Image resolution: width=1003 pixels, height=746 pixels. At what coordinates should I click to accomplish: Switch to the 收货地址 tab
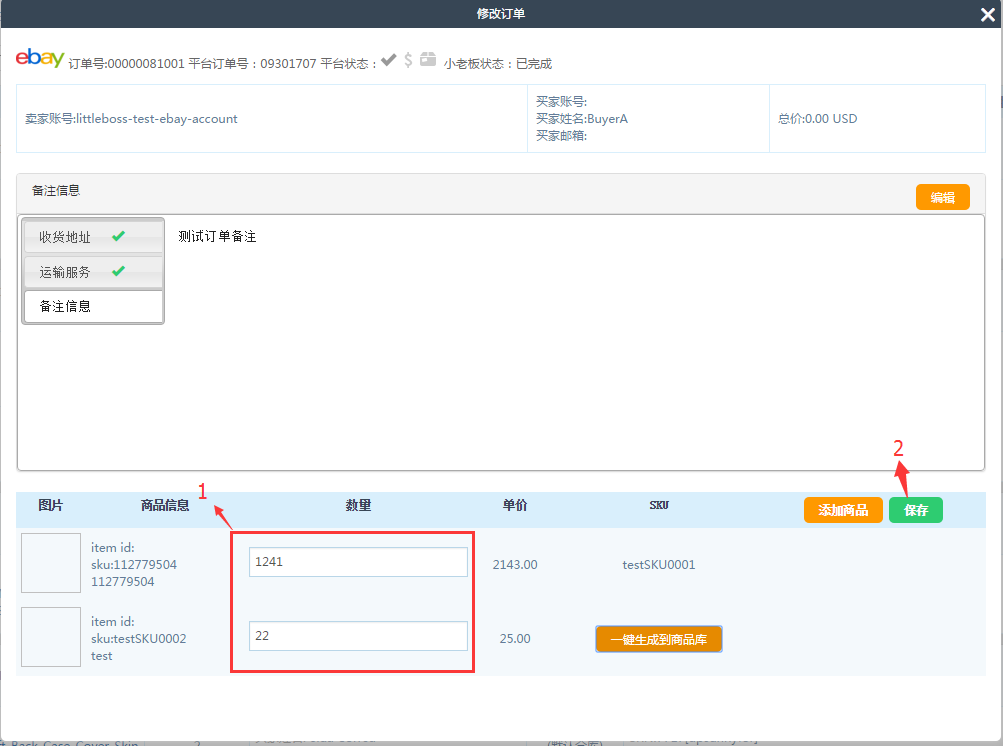(66, 237)
